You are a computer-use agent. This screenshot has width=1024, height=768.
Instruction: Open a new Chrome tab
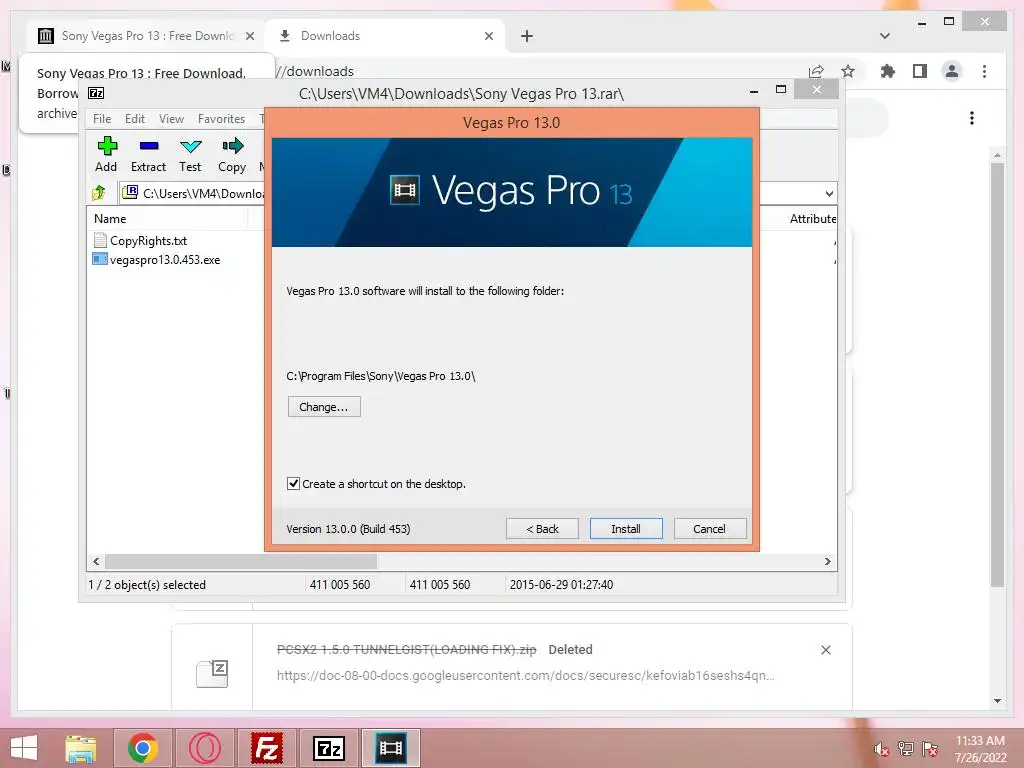tap(527, 36)
